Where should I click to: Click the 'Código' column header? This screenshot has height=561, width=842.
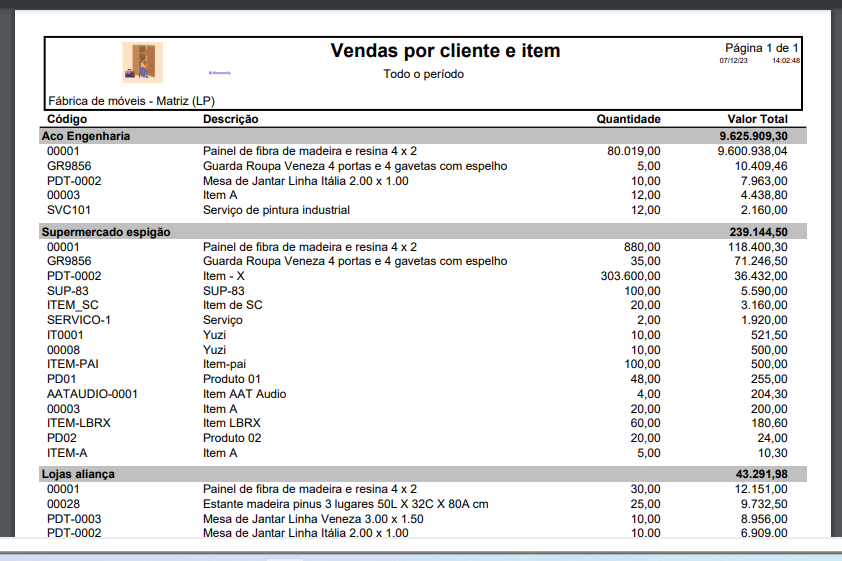[x=67, y=119]
